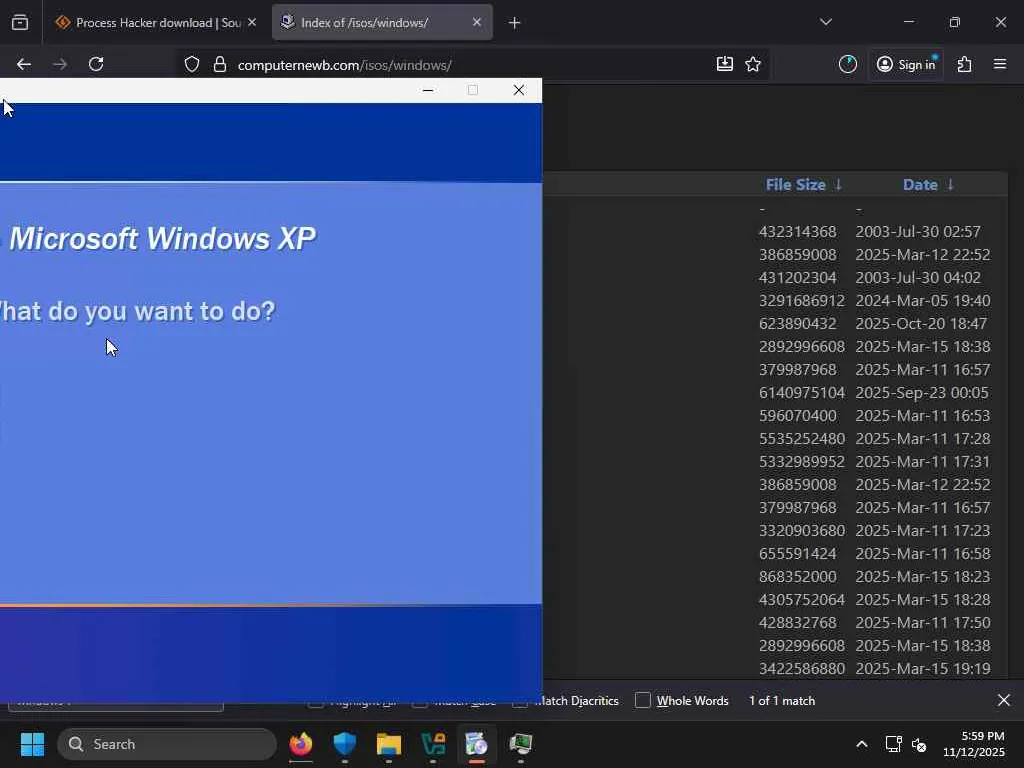1024x768 pixels.
Task: Open the VS-style taskbar app icon
Action: 433,744
